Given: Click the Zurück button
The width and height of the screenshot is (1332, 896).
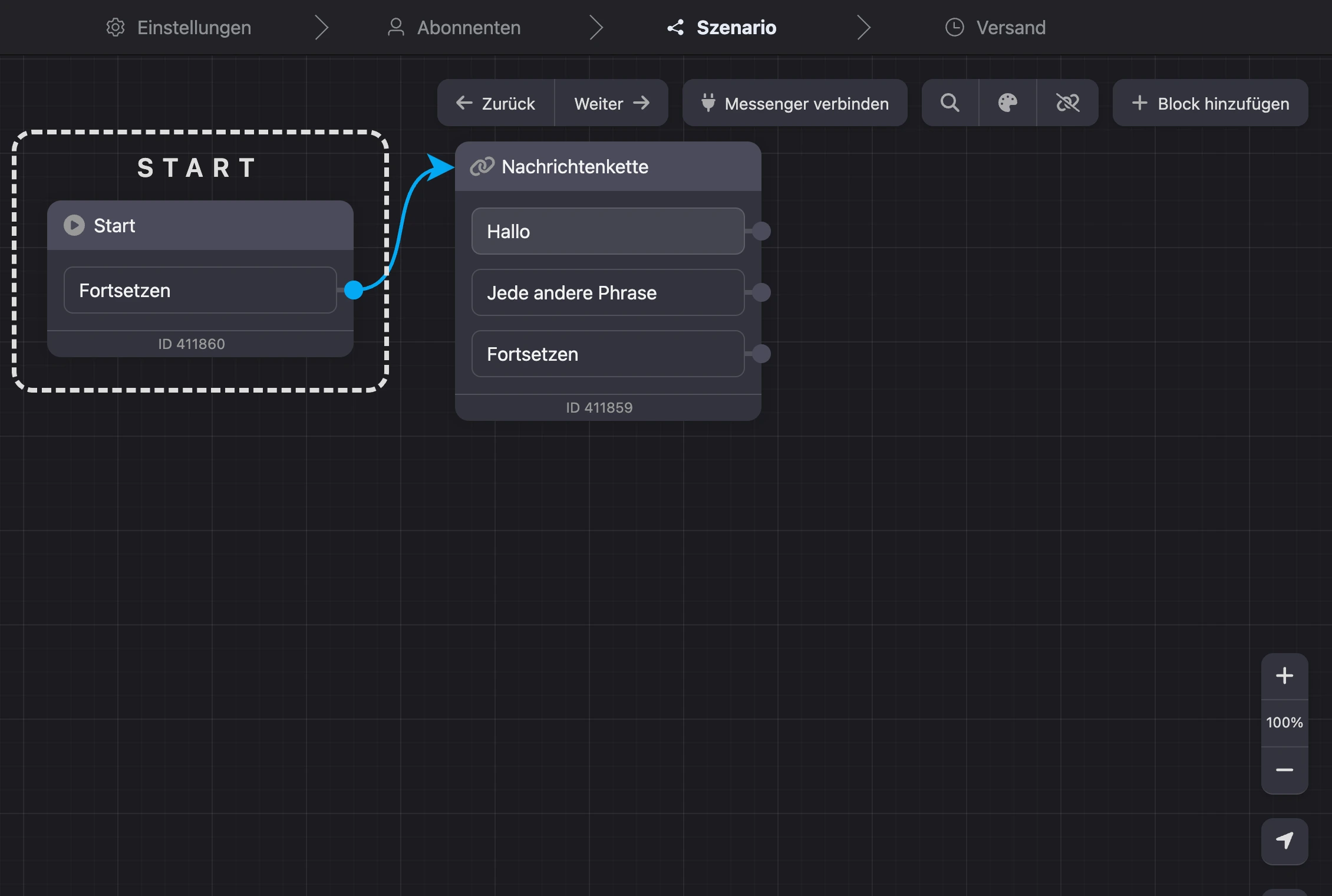Looking at the screenshot, I should coord(496,103).
